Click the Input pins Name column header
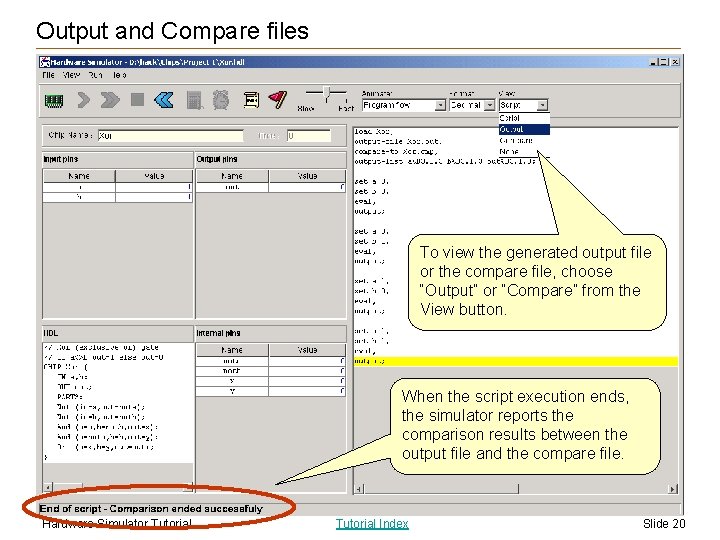Viewport: 720px width, 540px height. (x=79, y=176)
